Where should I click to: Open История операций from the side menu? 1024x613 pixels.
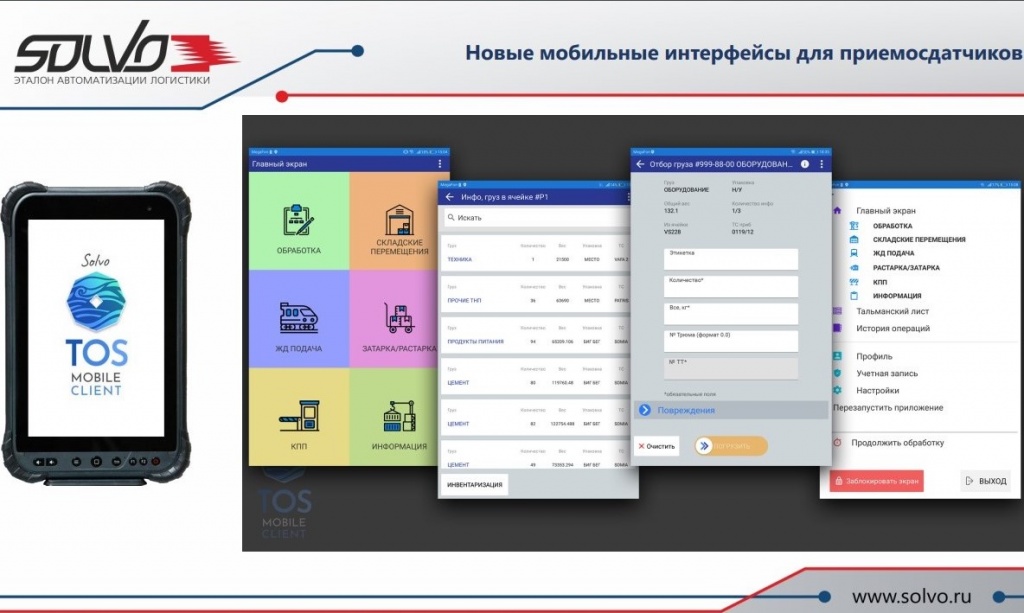[893, 328]
